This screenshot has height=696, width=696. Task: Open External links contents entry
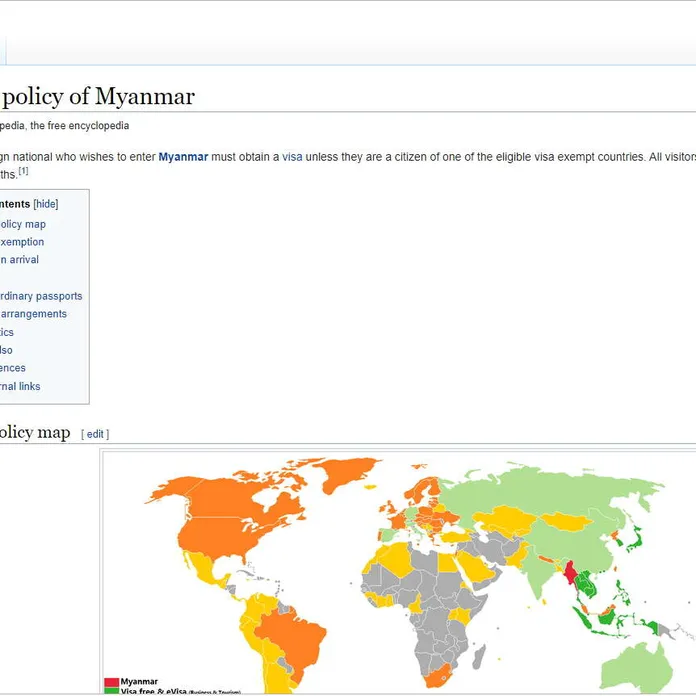[x=20, y=386]
